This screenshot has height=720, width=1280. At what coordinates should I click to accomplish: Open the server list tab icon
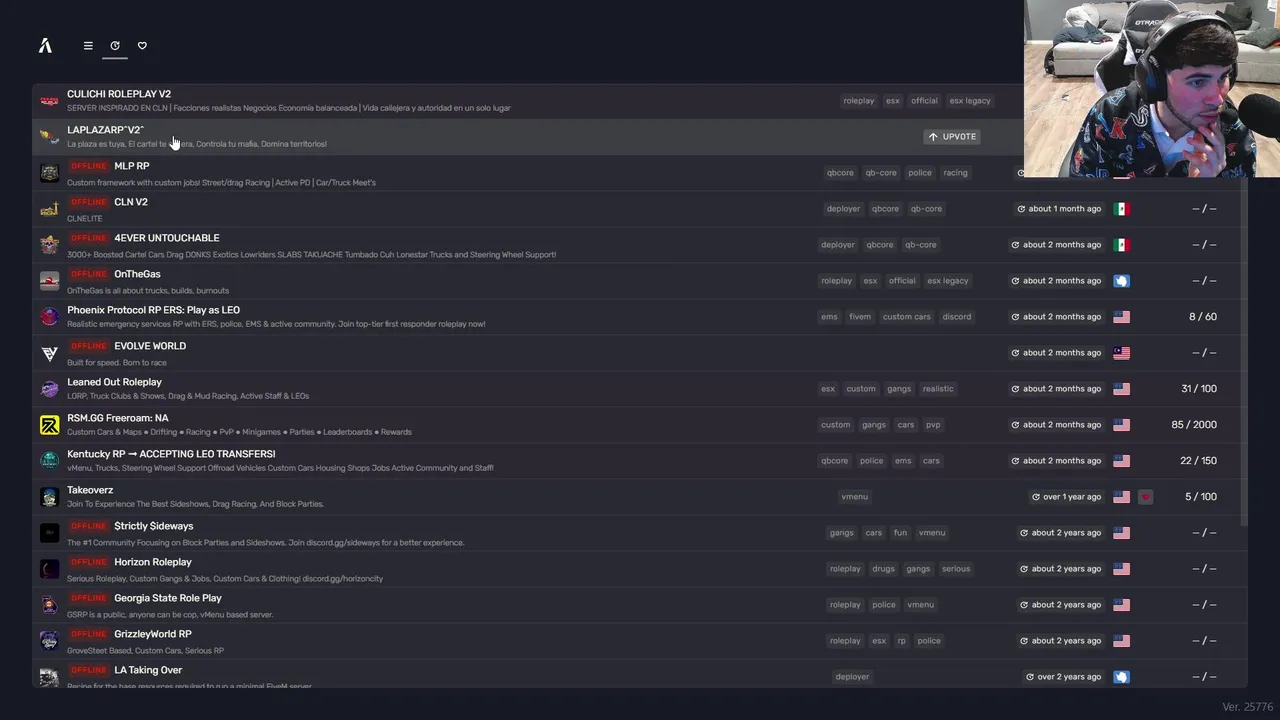[x=88, y=45]
